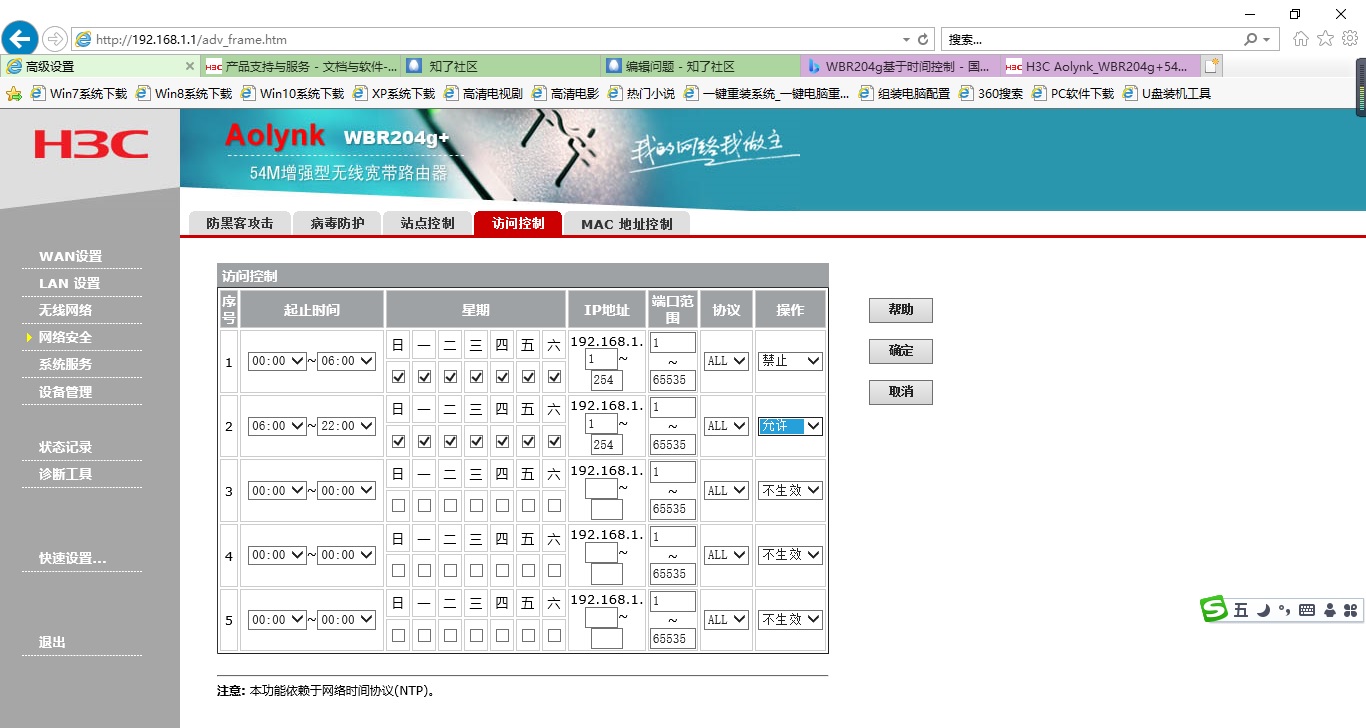Switch to the MAC 地址控制 tab
Viewport: 1366px width, 728px height.
point(627,223)
